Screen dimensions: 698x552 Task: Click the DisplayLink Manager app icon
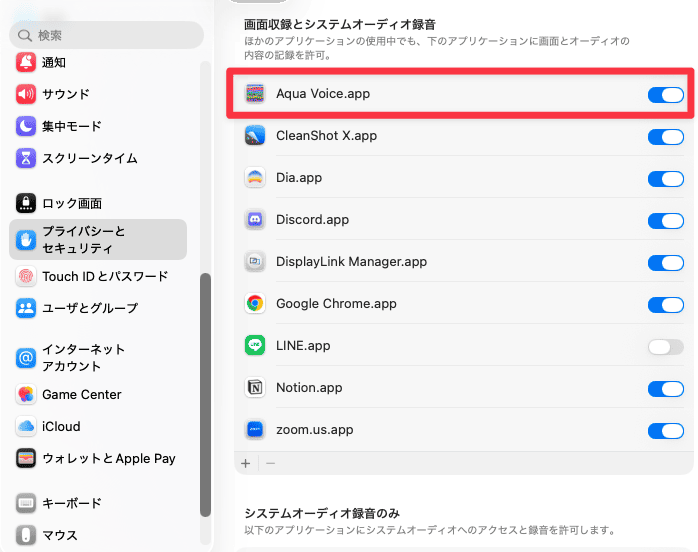(255, 261)
